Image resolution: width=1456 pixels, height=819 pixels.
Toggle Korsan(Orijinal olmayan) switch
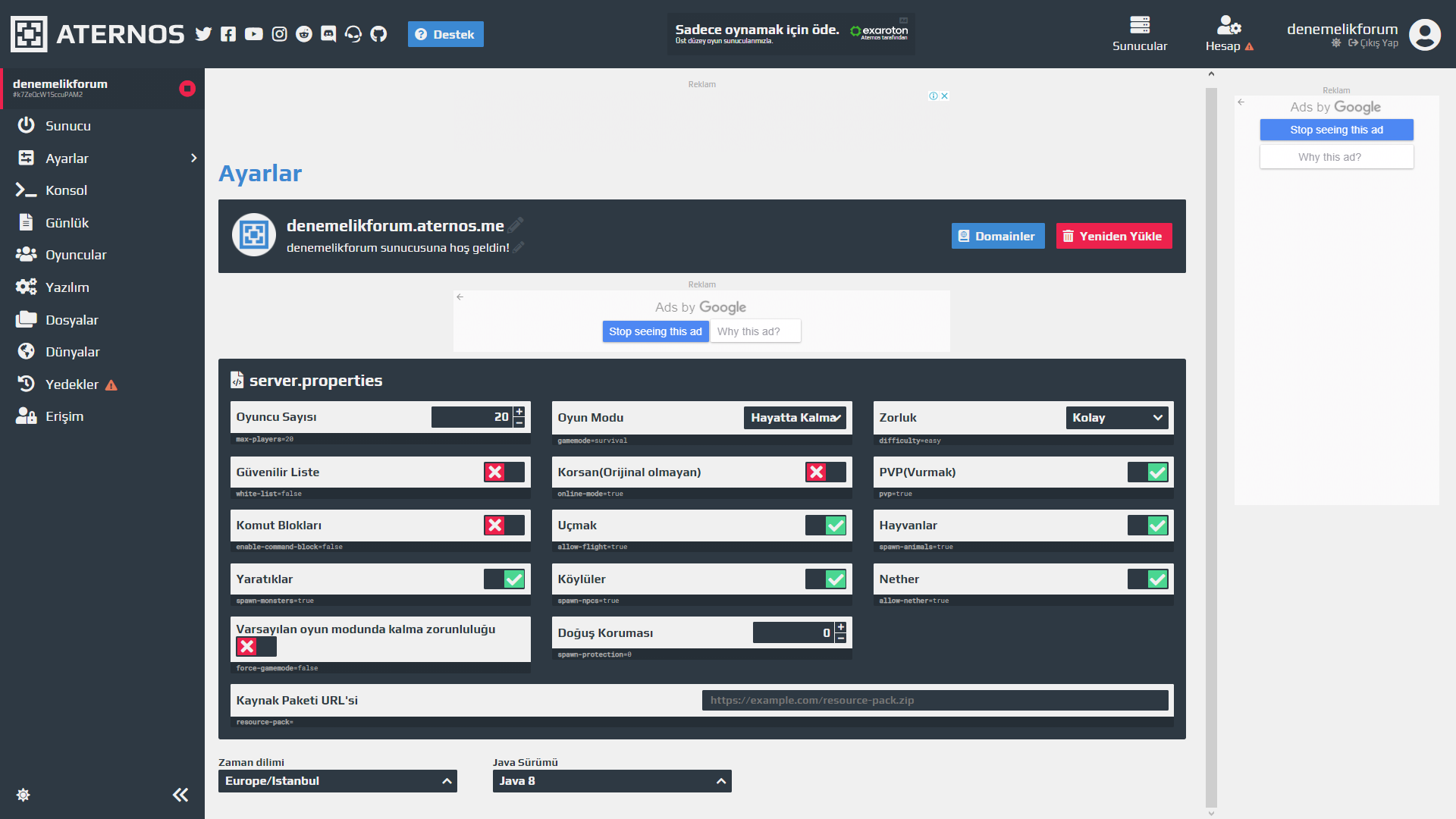[x=826, y=472]
